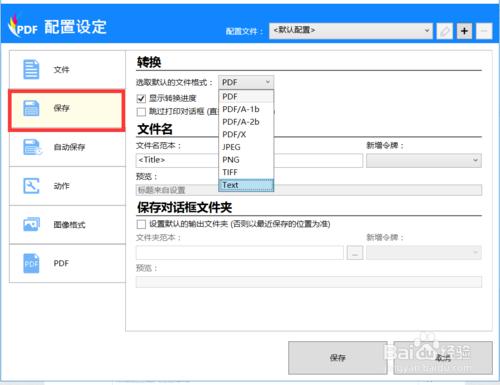The width and height of the screenshot is (500, 385).
Task: Click the 取消 cancel button
Action: click(x=443, y=358)
